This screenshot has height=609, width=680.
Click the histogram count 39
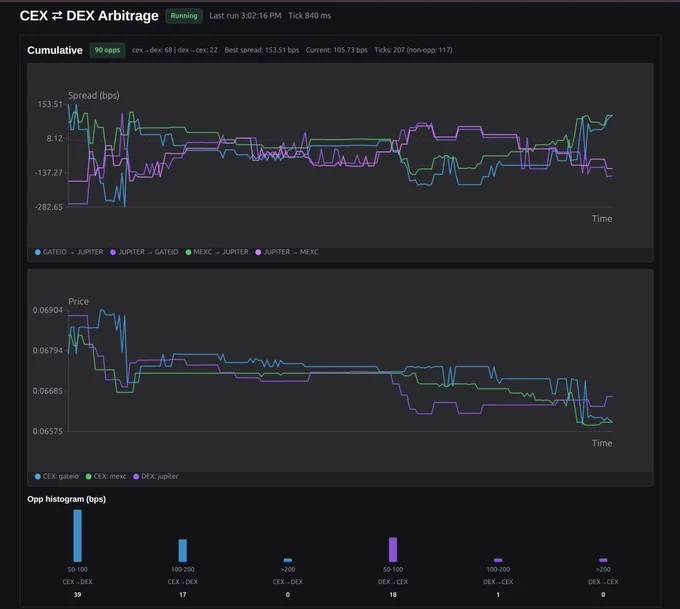78,595
